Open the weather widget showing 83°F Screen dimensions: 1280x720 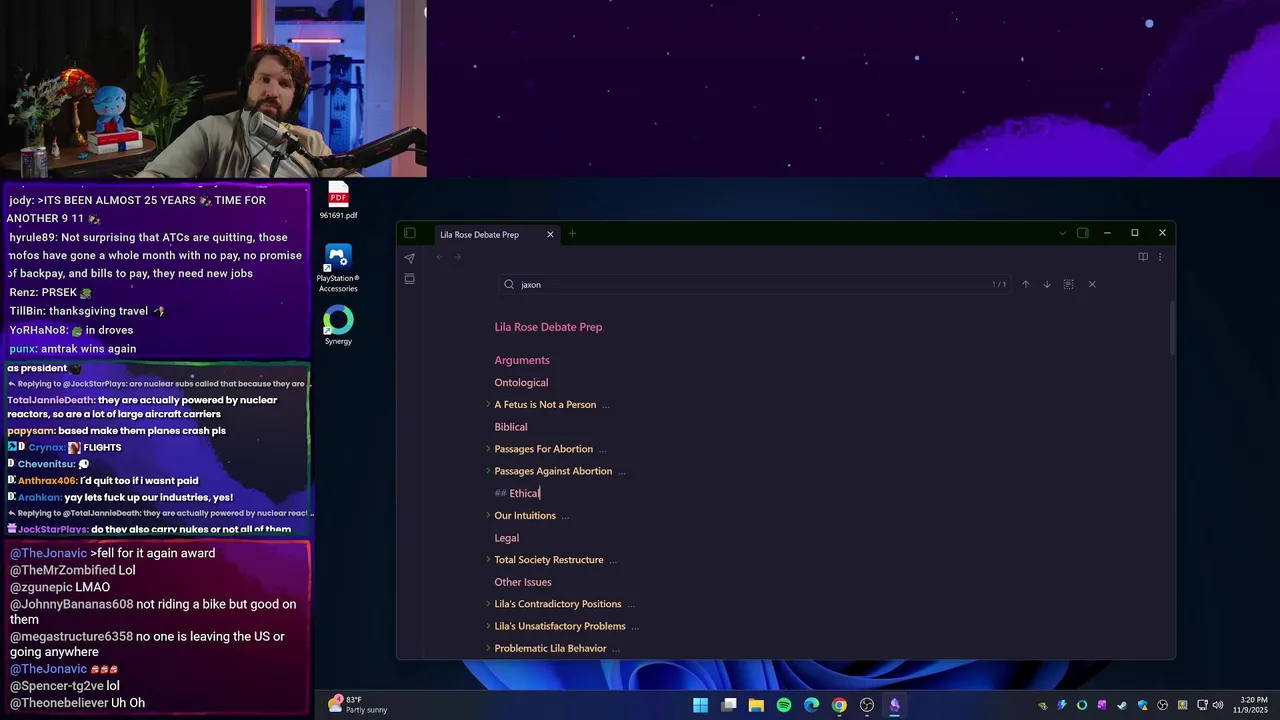(x=357, y=705)
